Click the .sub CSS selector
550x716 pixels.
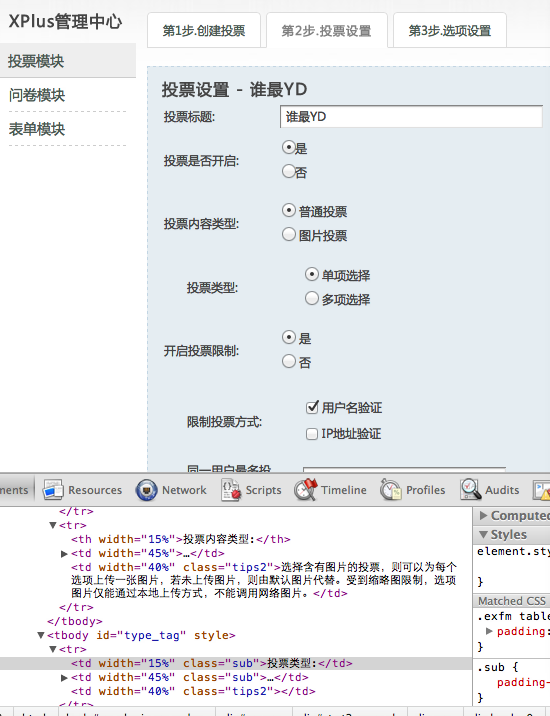(492, 668)
